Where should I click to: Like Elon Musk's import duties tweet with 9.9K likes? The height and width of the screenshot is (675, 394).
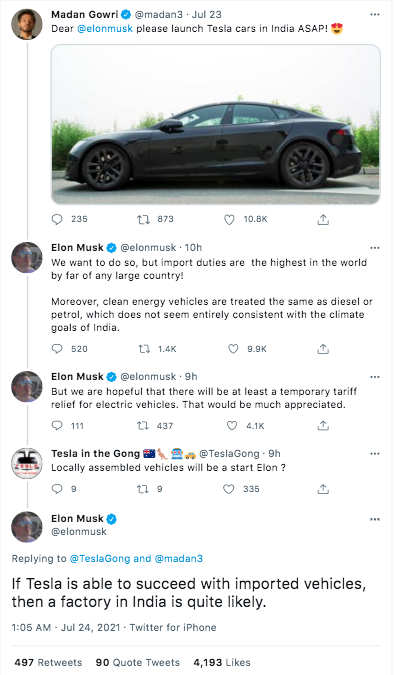233,349
